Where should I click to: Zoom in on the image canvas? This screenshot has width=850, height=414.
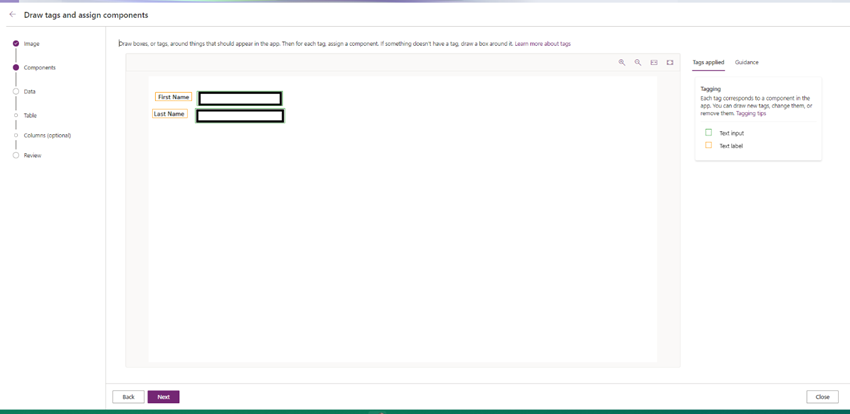(x=622, y=62)
